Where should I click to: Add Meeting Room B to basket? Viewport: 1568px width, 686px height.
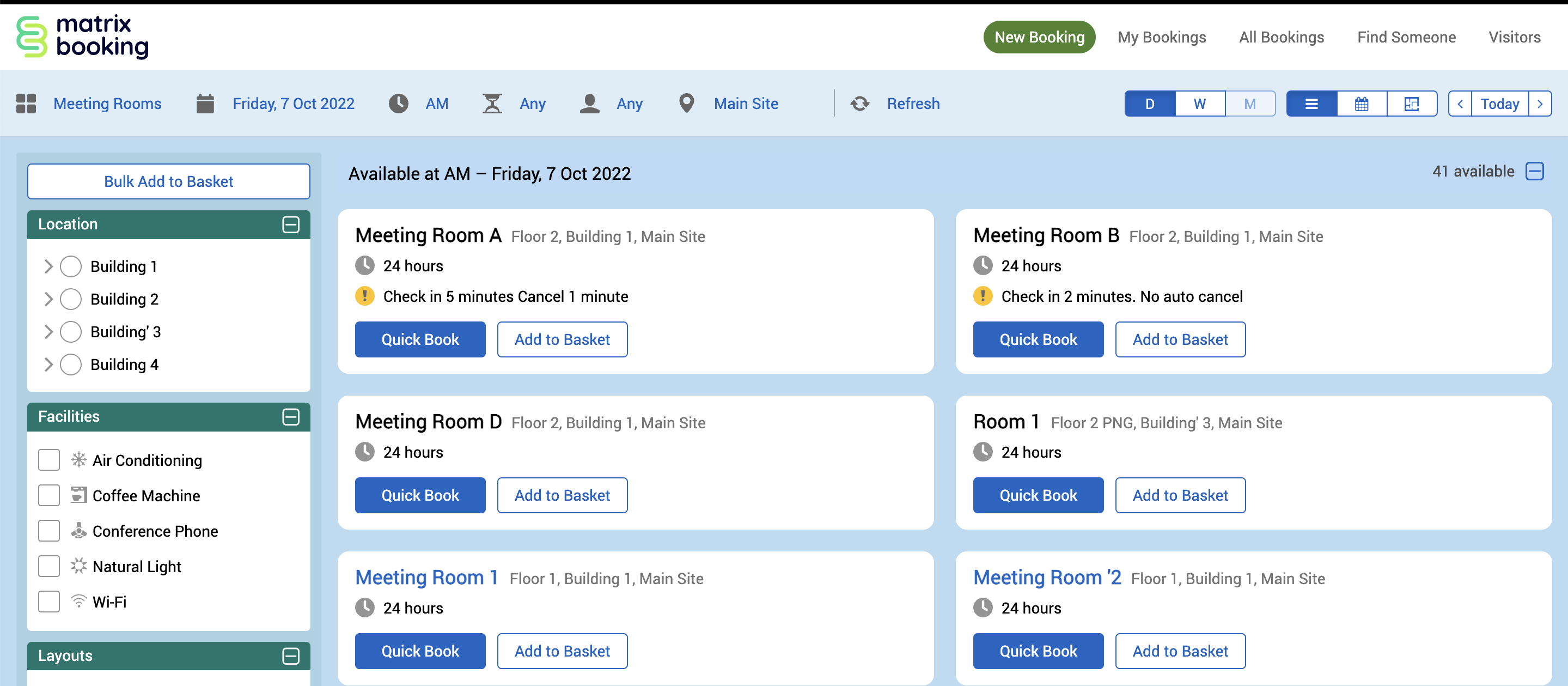pyautogui.click(x=1180, y=339)
